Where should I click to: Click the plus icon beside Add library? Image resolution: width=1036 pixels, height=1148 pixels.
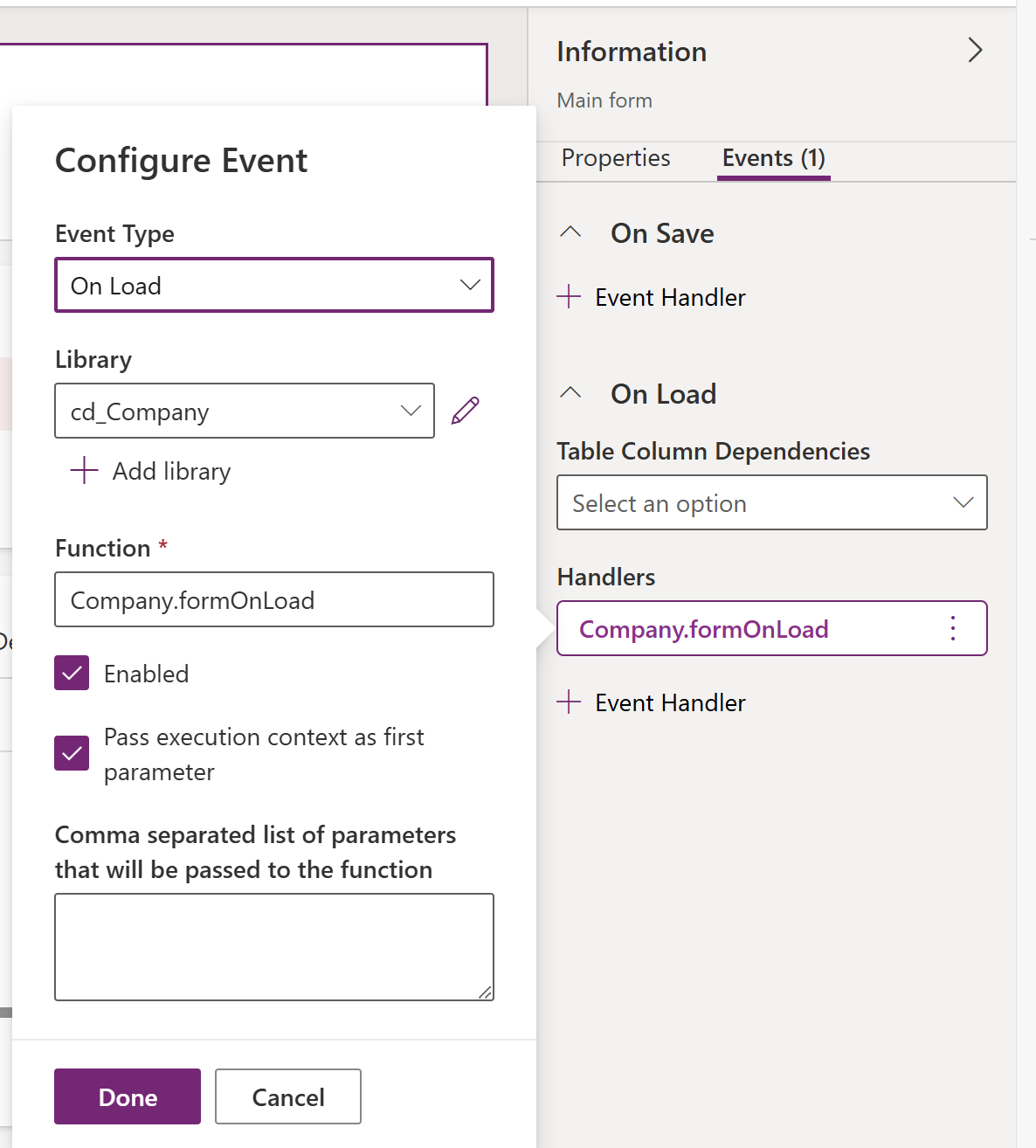pyautogui.click(x=84, y=471)
